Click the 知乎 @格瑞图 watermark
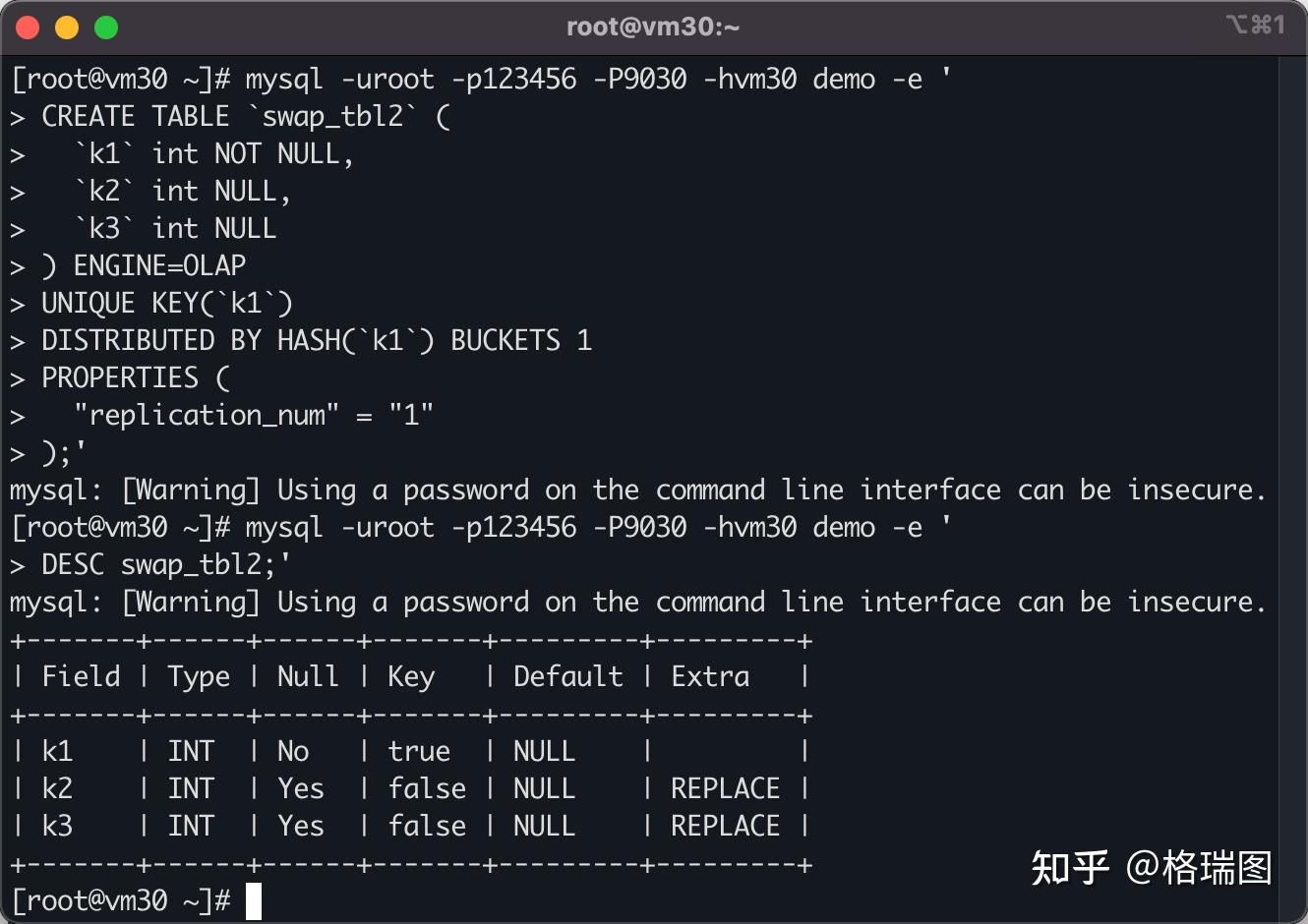 click(1152, 868)
